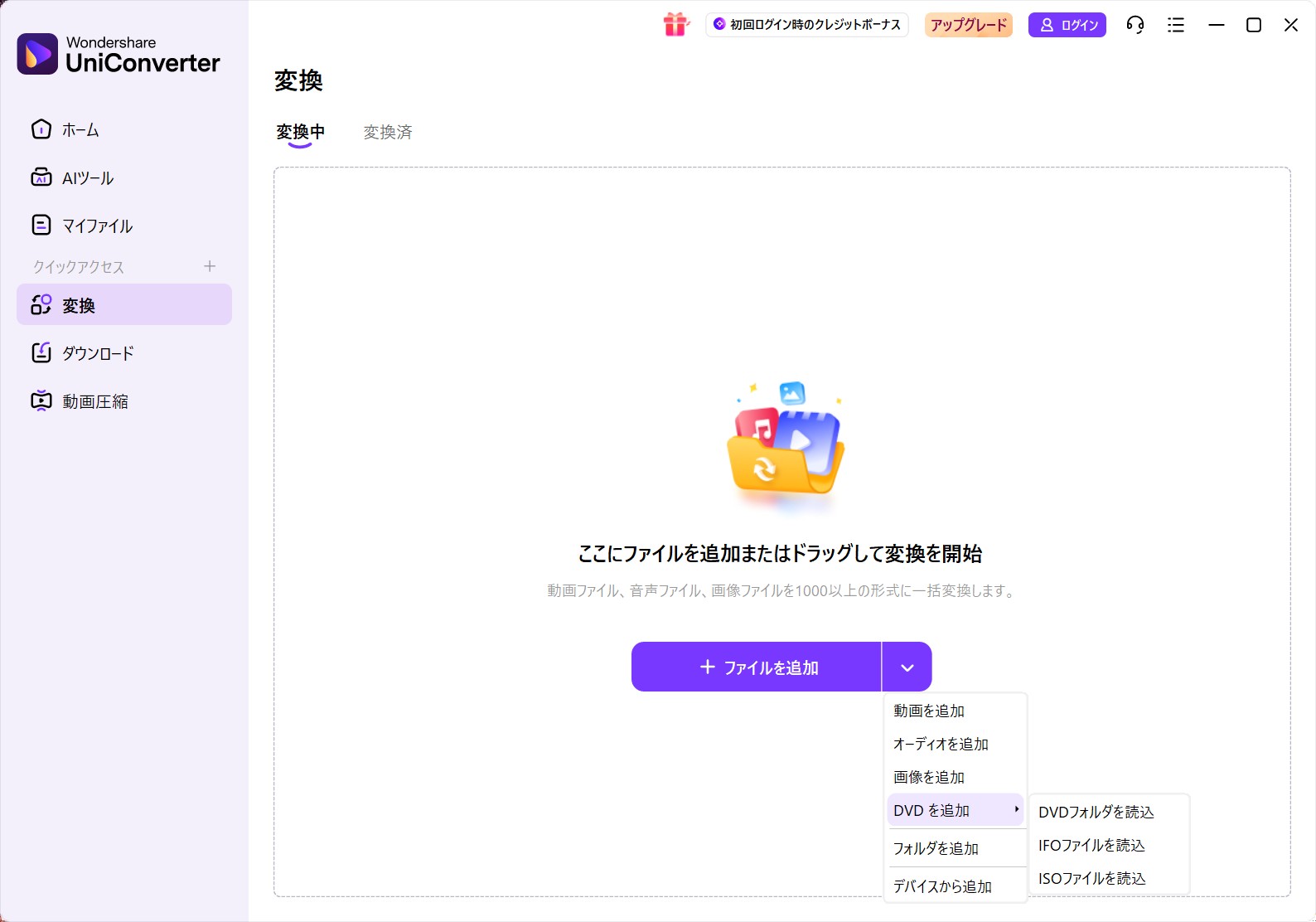The width and height of the screenshot is (1316, 922).
Task: Add a quick access item with the plus icon
Action: point(210,266)
